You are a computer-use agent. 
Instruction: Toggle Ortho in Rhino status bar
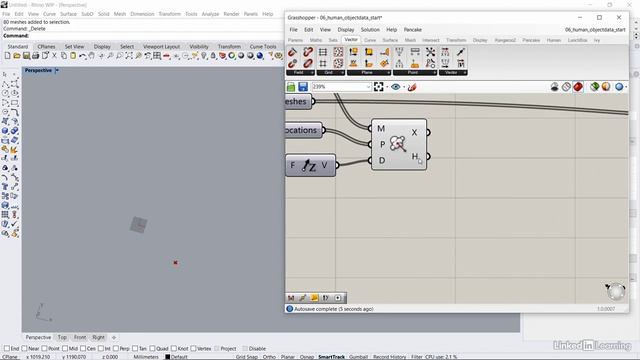point(269,357)
